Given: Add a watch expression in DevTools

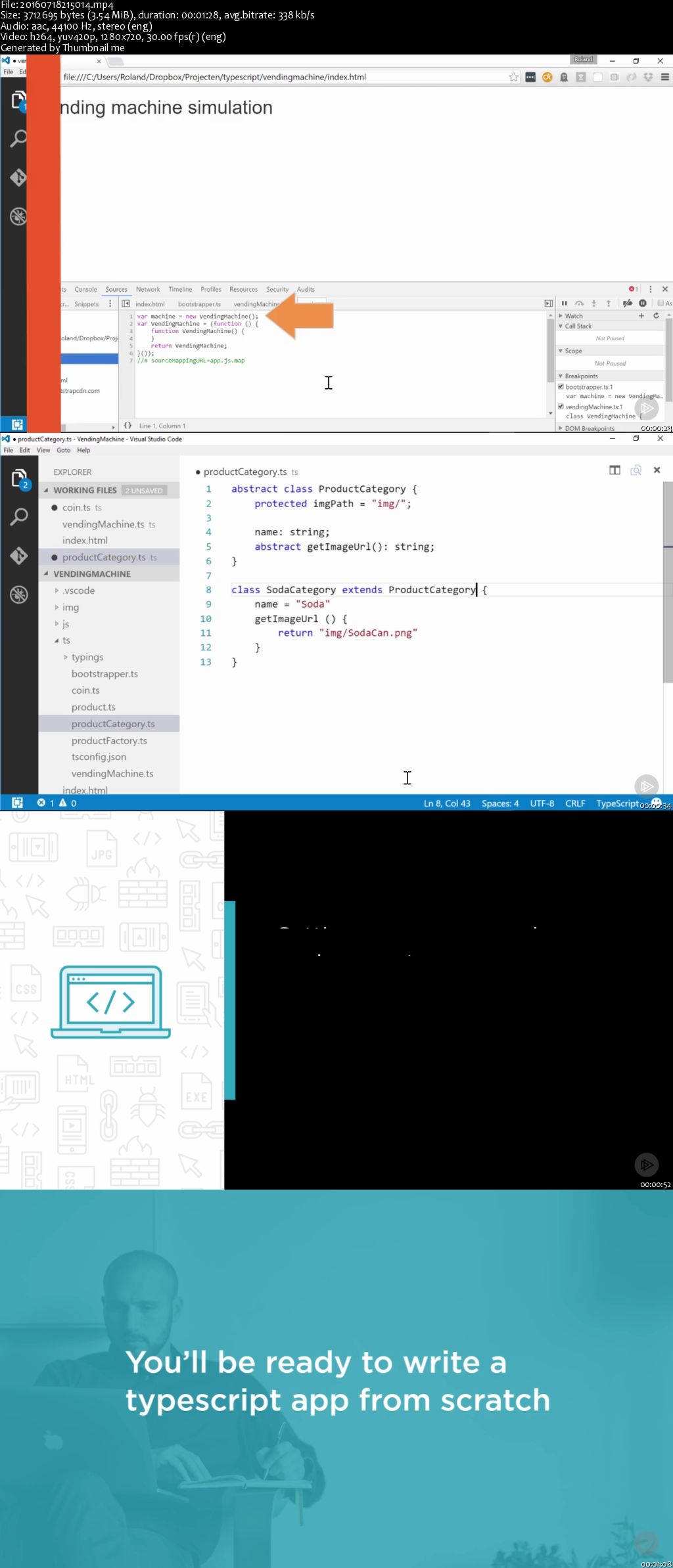Looking at the screenshot, I should coord(641,316).
